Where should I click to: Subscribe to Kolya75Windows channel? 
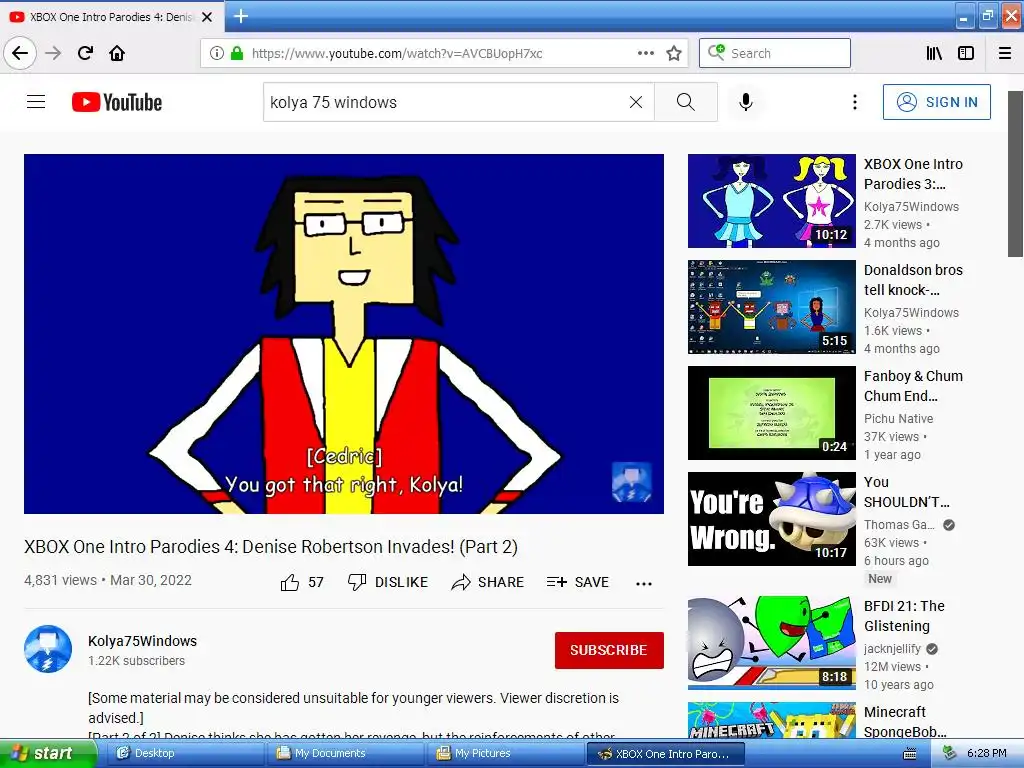pyautogui.click(x=609, y=650)
